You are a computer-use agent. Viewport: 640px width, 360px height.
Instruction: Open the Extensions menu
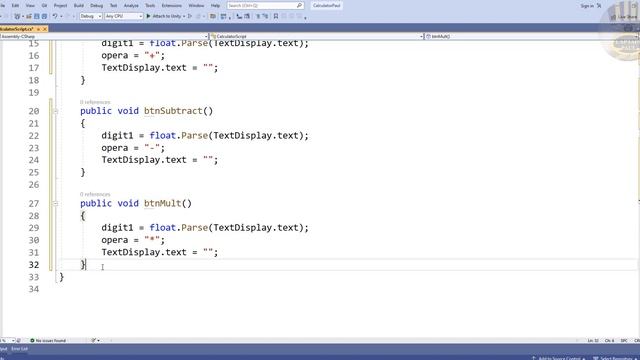tap(172, 6)
